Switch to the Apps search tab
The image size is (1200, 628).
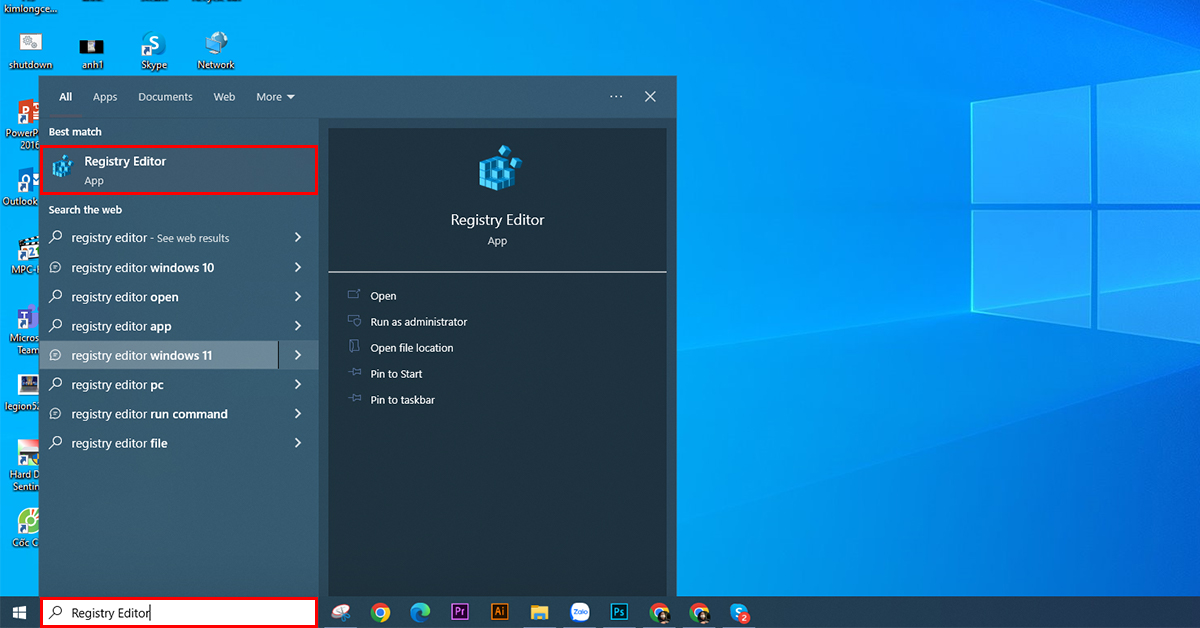point(104,96)
